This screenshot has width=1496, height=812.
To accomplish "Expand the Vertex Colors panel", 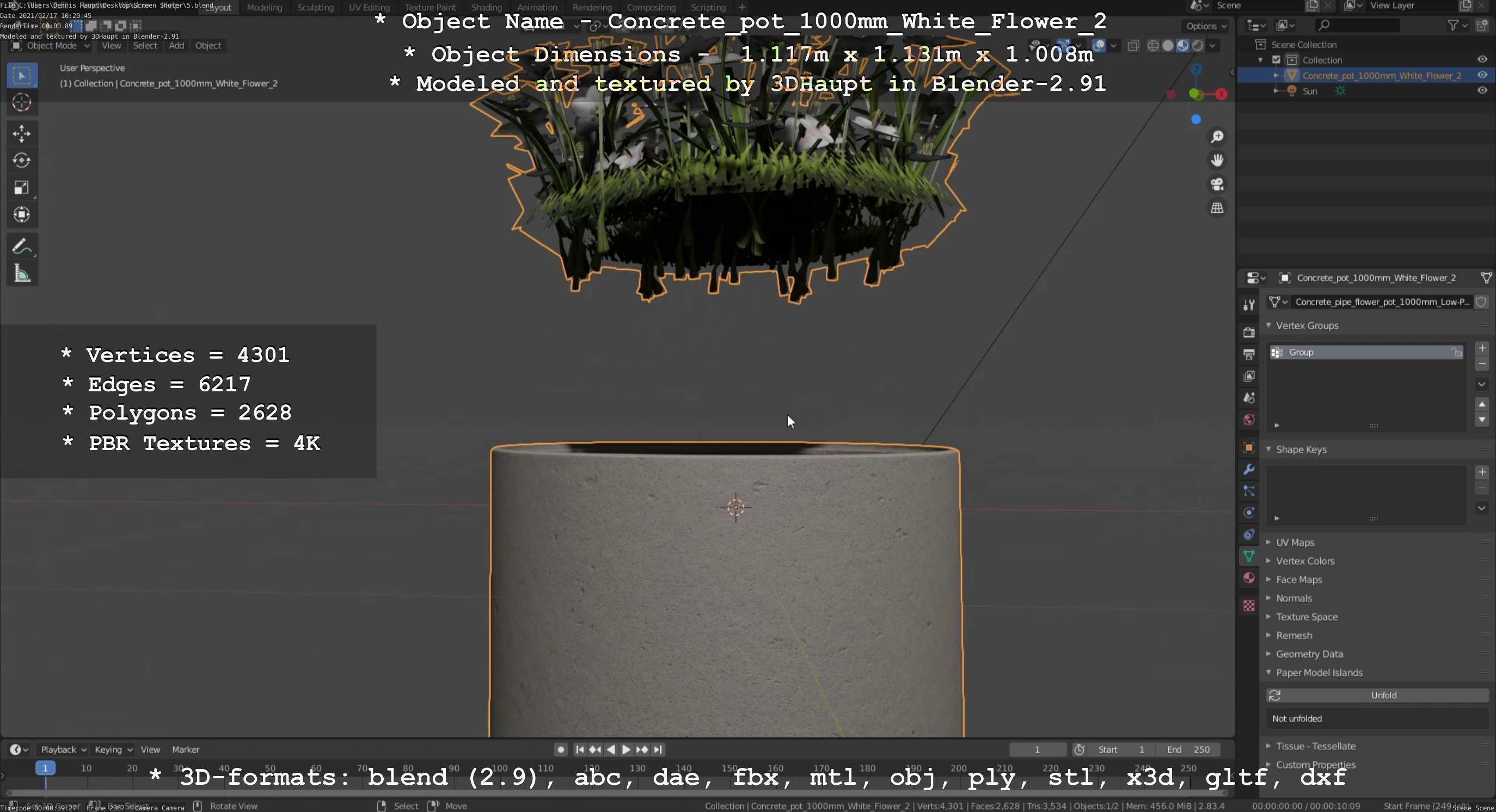I will click(x=1269, y=561).
